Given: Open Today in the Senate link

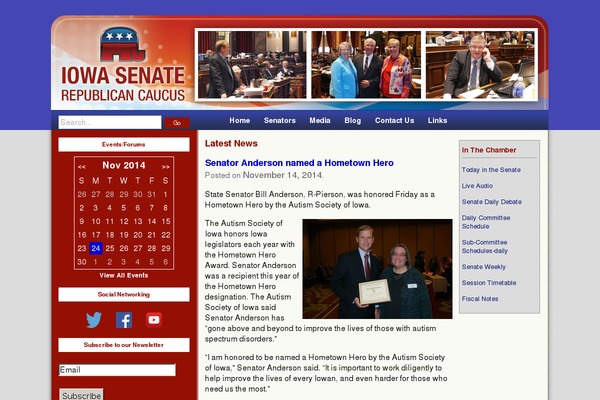Looking at the screenshot, I should [491, 170].
